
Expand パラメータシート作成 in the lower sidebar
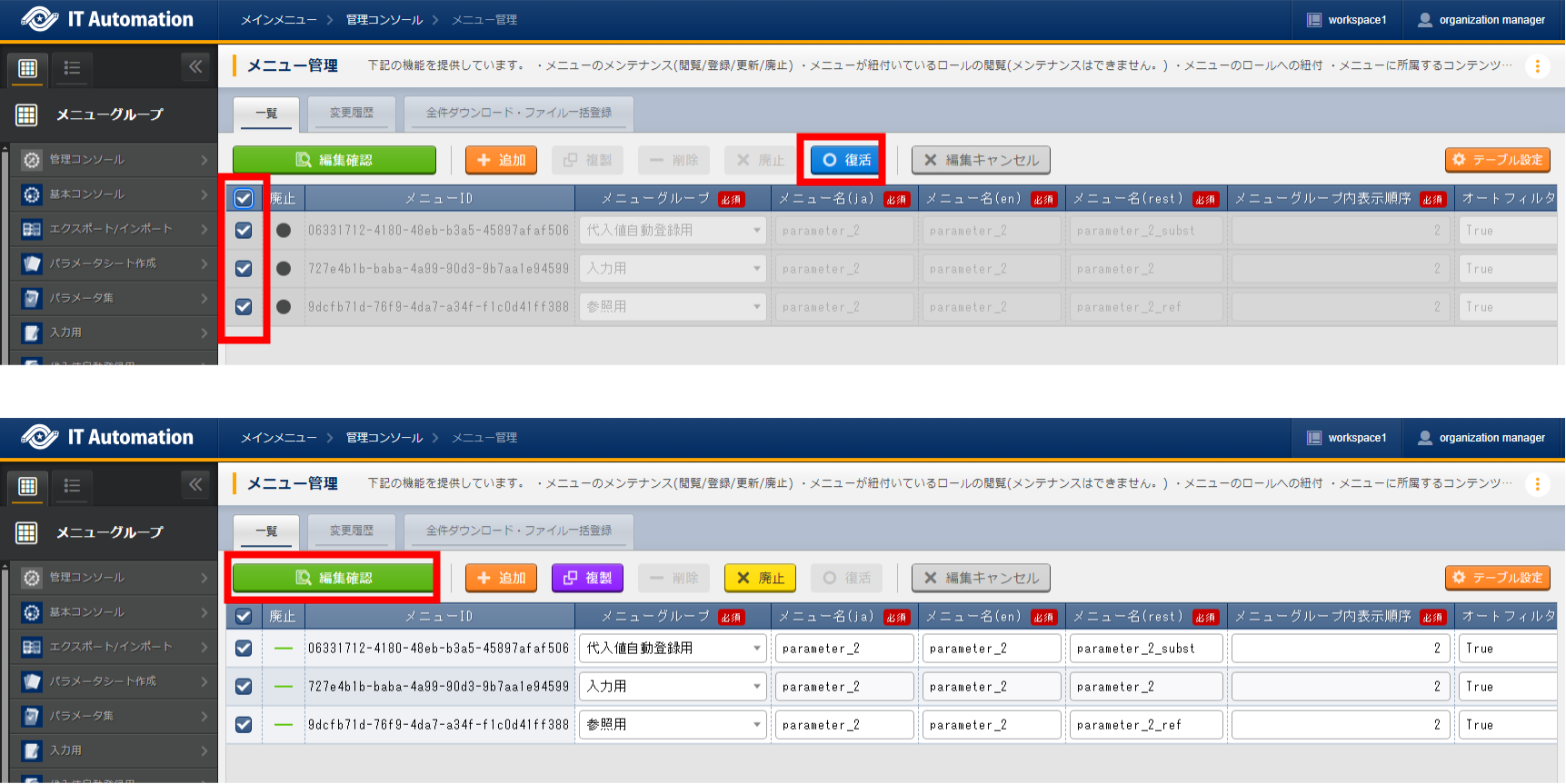tap(114, 681)
